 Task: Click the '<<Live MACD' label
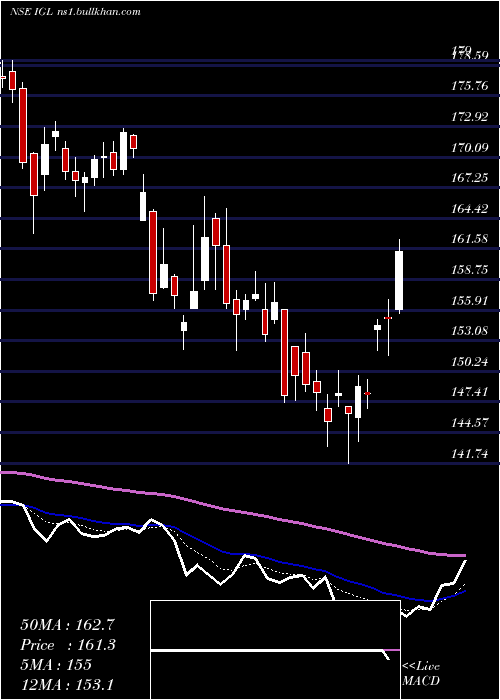click(421, 674)
